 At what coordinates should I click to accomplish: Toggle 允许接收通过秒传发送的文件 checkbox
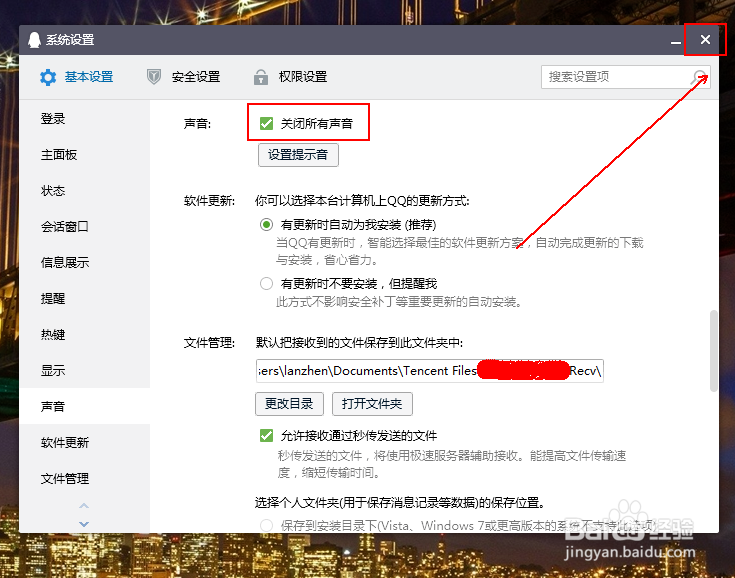(x=266, y=435)
